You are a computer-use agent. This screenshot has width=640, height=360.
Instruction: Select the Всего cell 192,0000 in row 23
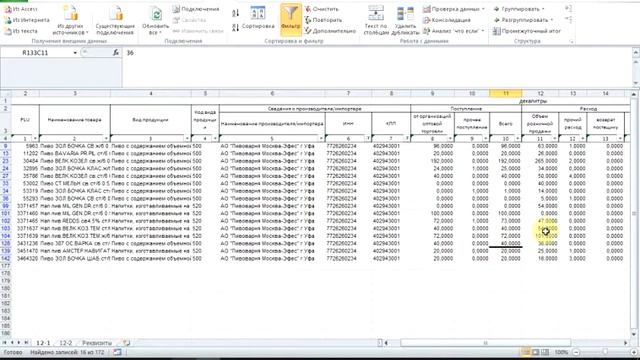tap(506, 161)
